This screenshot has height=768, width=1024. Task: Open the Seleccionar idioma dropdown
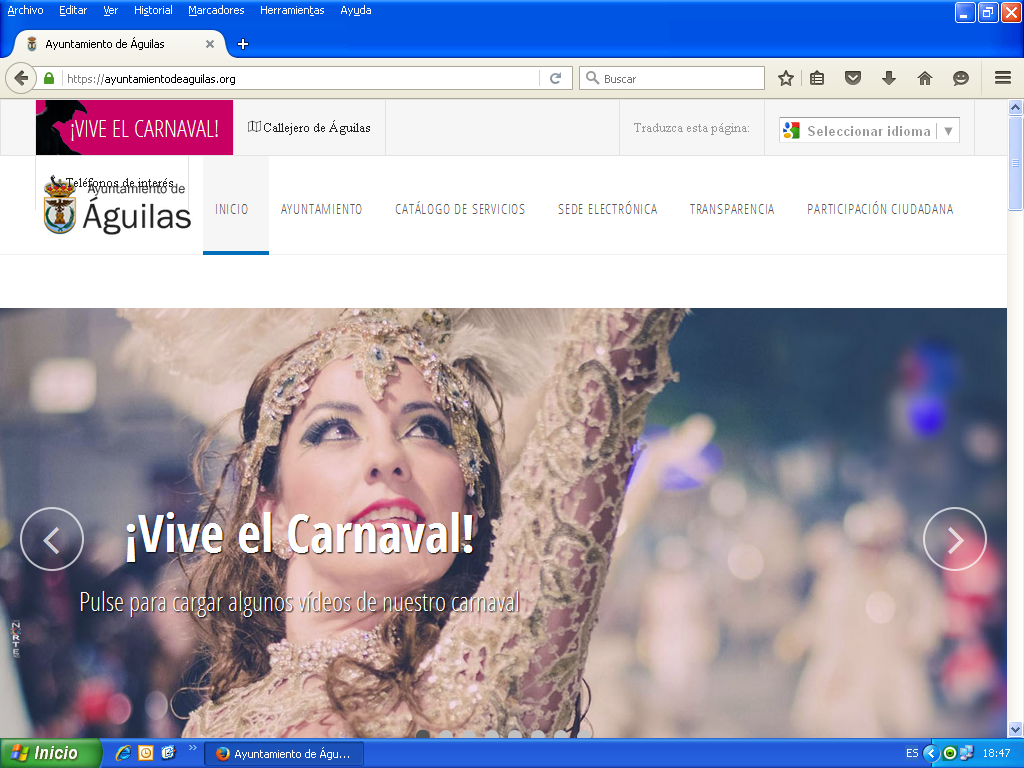click(868, 129)
